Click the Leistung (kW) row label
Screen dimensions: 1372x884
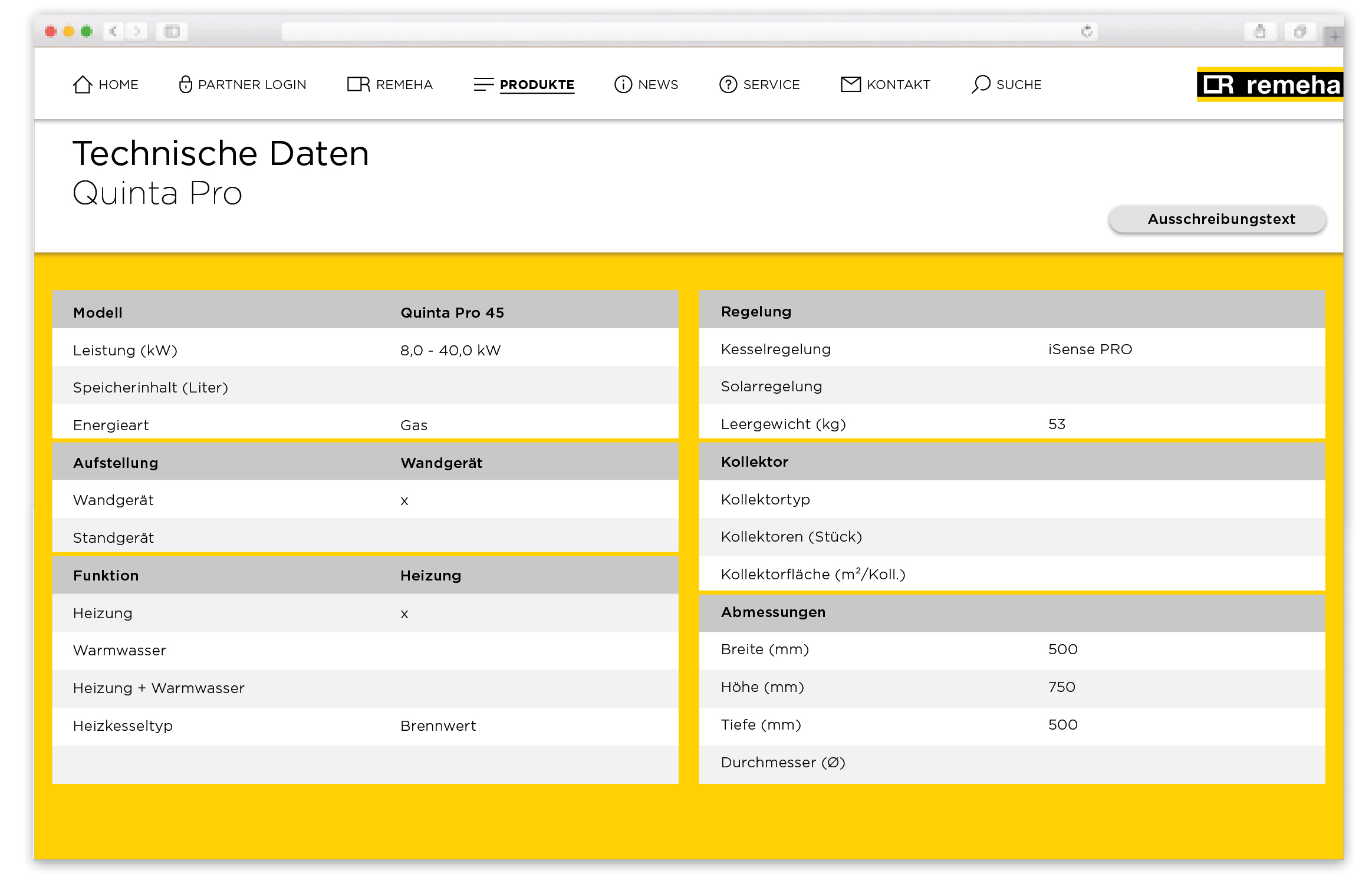(125, 351)
